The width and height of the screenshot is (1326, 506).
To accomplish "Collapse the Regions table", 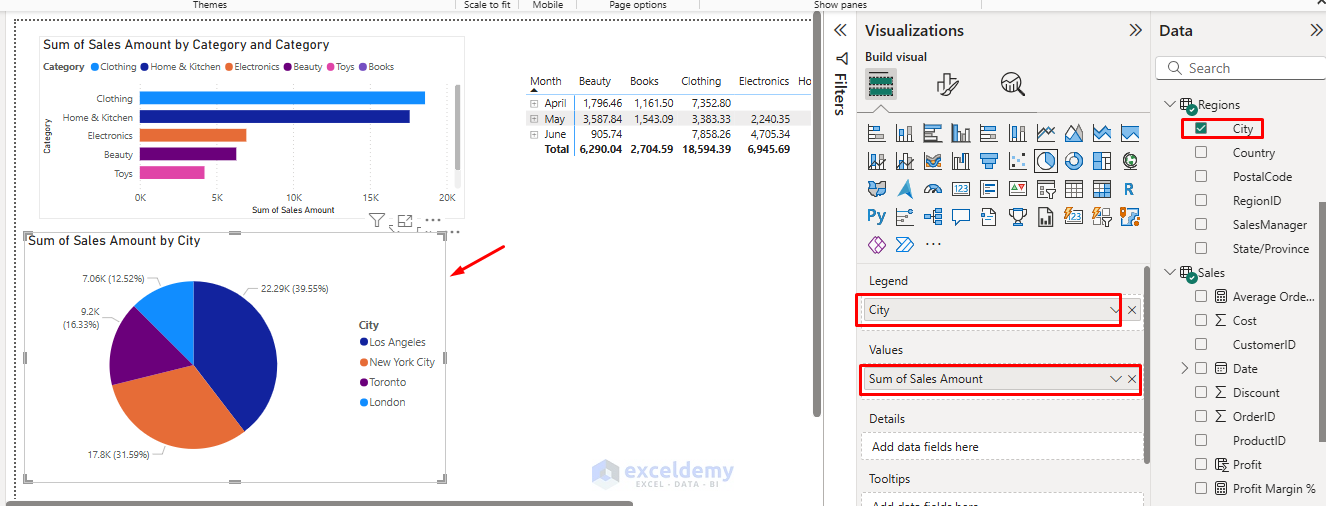I will pyautogui.click(x=1170, y=104).
